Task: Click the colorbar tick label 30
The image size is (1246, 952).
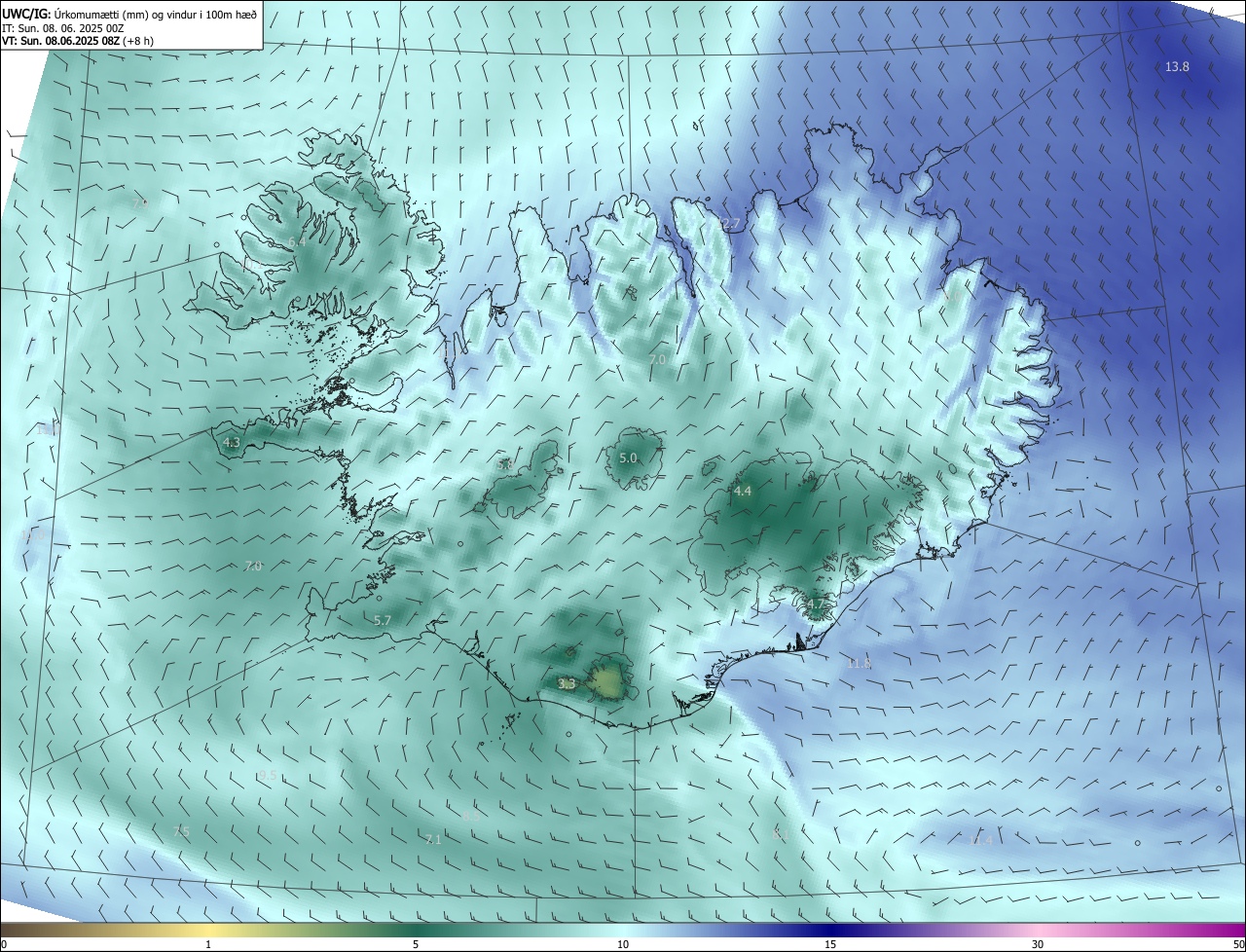Action: coord(1038,944)
